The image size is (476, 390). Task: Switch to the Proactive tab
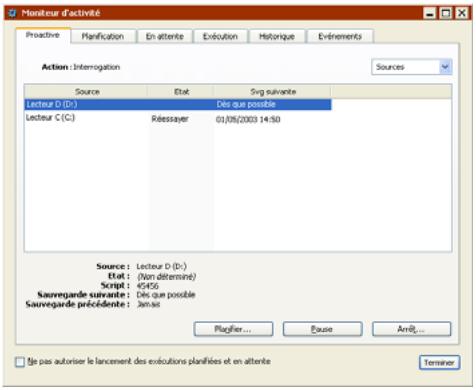pos(43,35)
